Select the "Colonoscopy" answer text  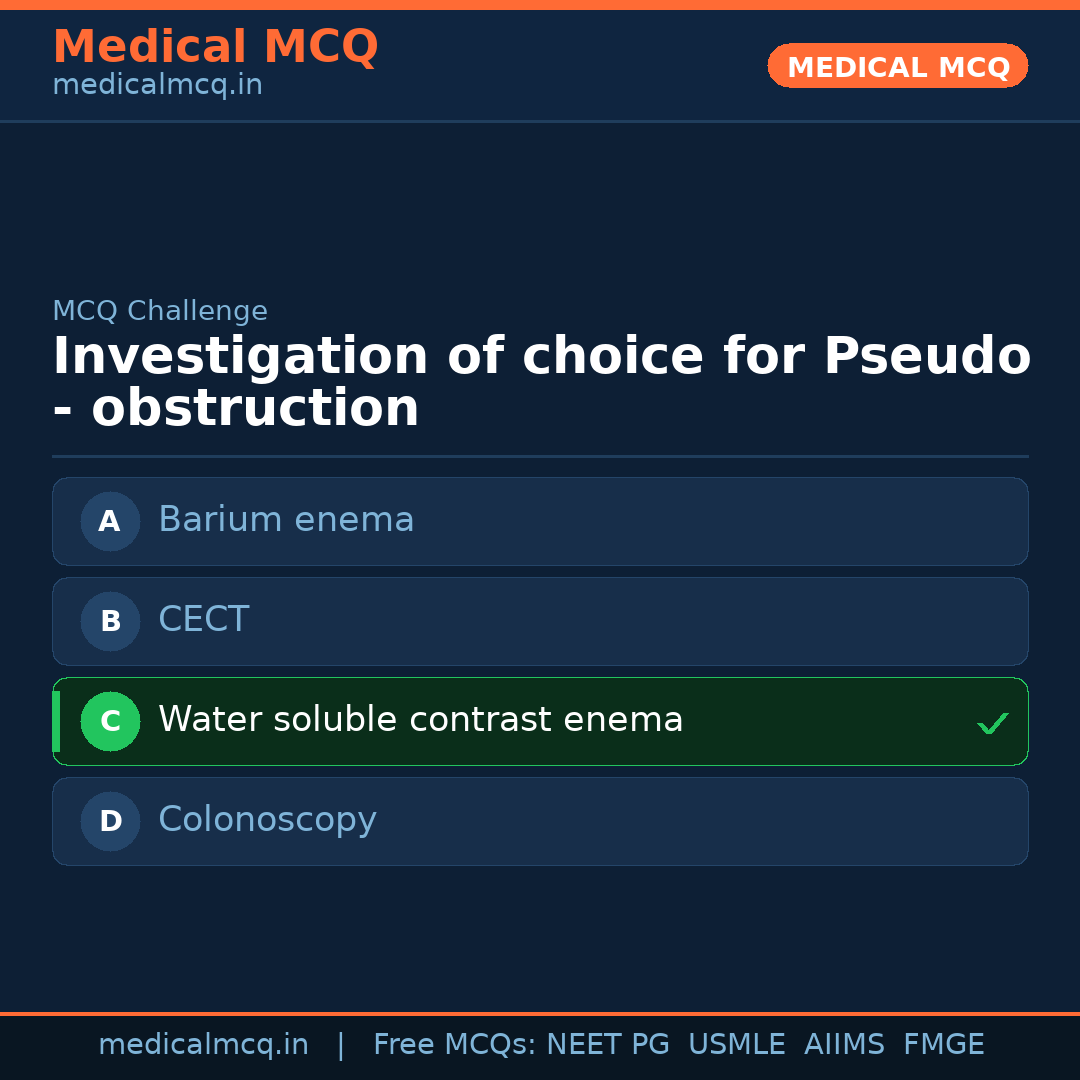(x=267, y=820)
